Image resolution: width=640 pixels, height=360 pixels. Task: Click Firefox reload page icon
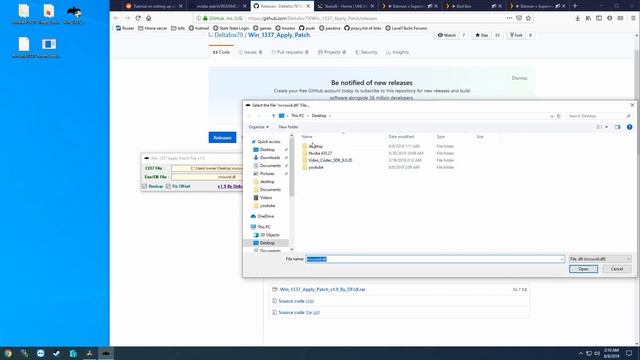click(x=138, y=18)
